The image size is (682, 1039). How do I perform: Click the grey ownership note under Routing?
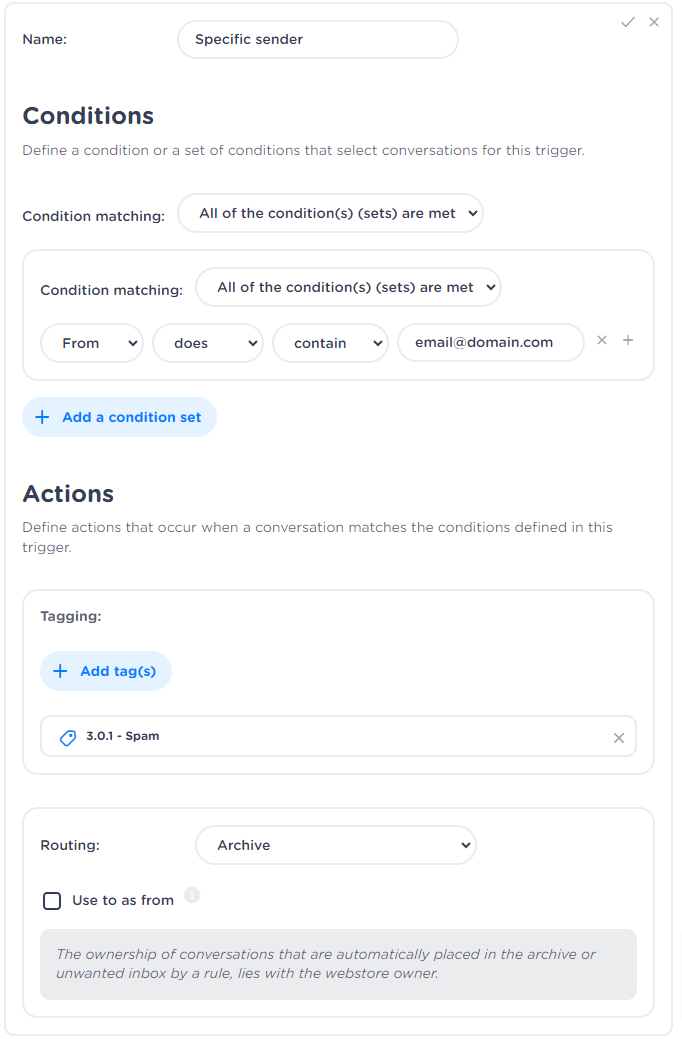(338, 964)
